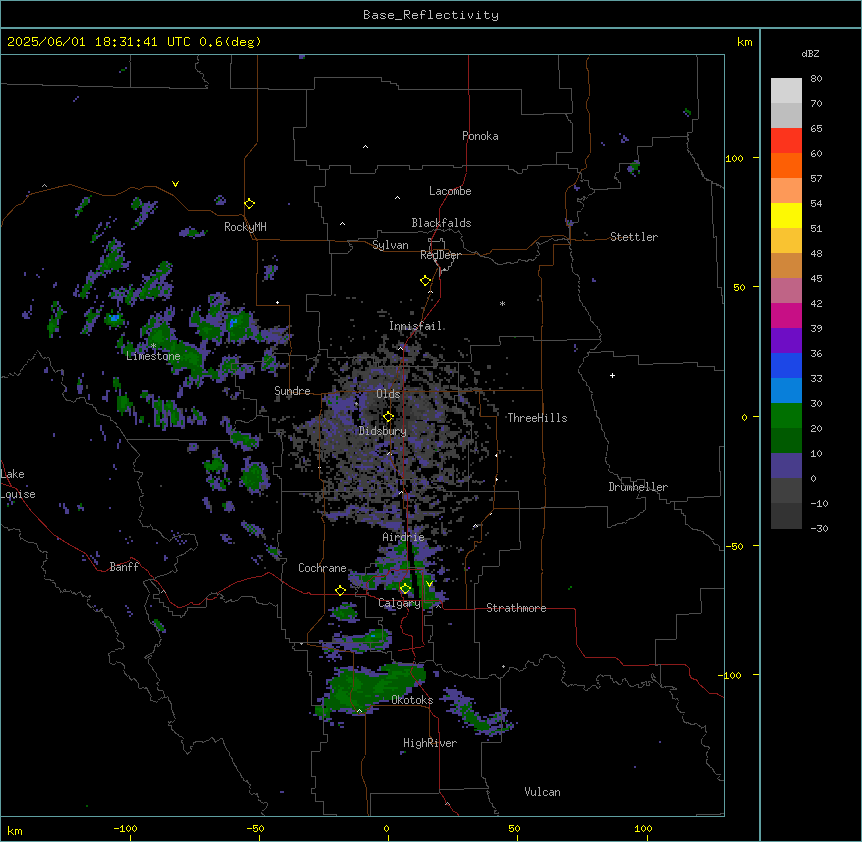Select the Innisfail label

pos(415,326)
